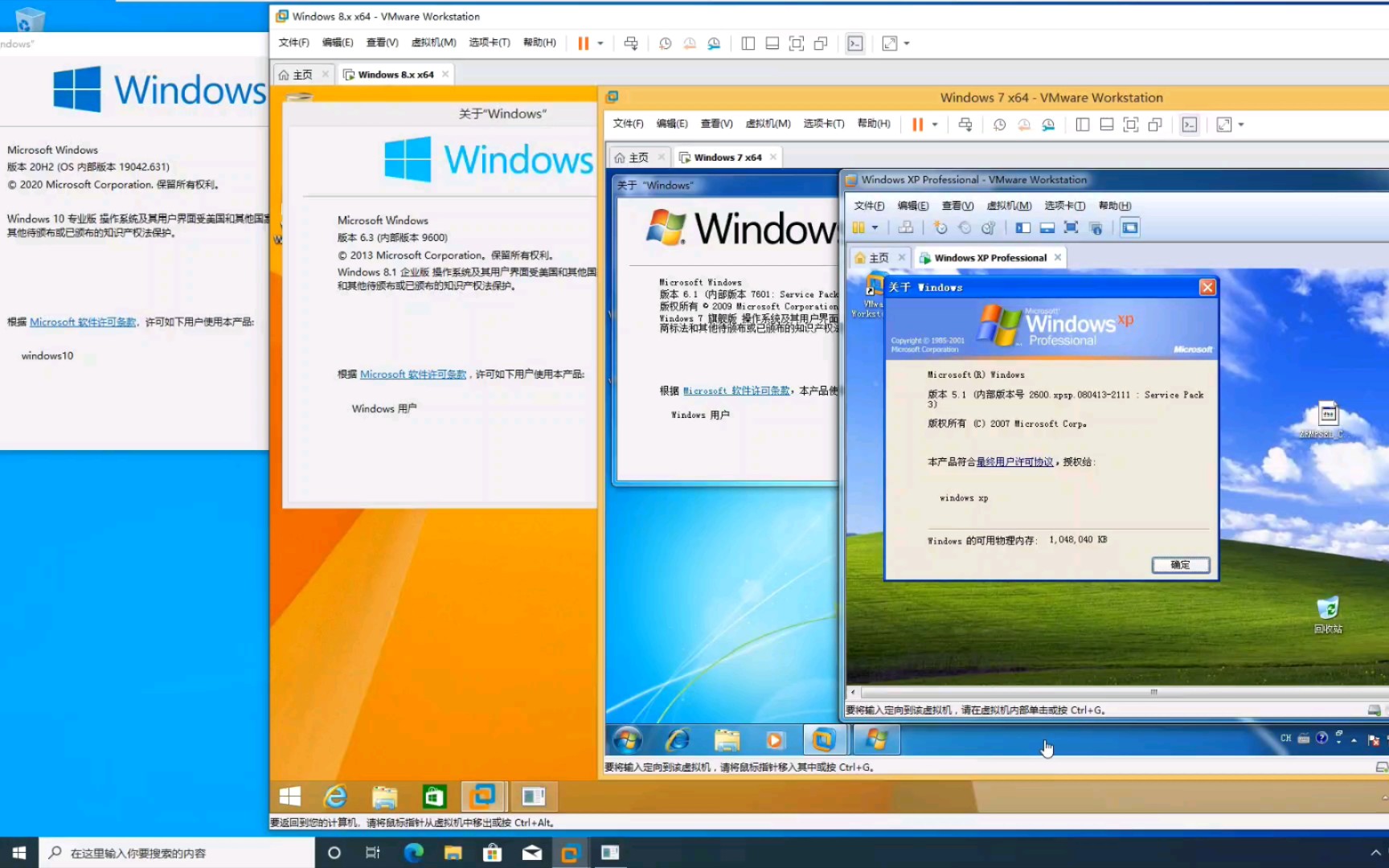This screenshot has height=868, width=1389.
Task: Open snapshot manager in Windows 8.x VMware toolbar
Action: coord(714,43)
